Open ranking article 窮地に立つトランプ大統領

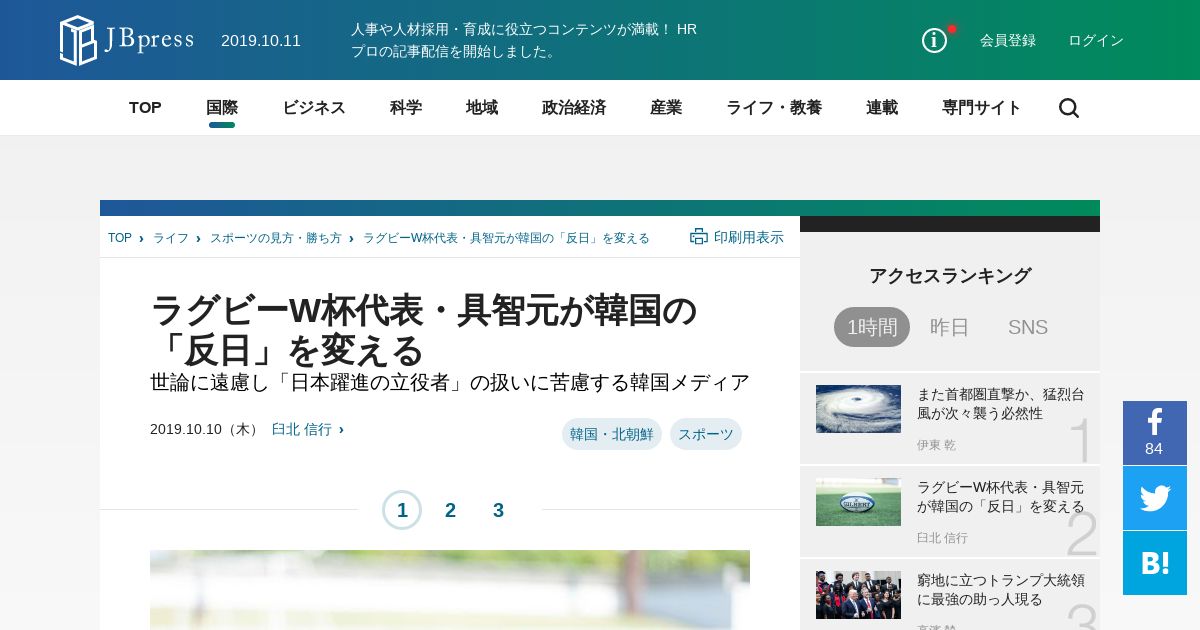(x=1001, y=590)
